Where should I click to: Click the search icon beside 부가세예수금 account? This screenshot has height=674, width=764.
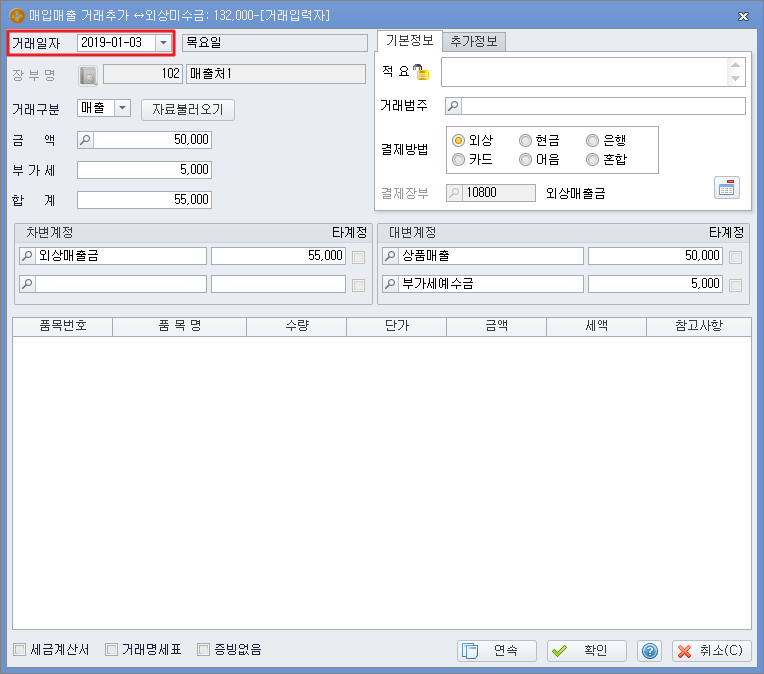[390, 284]
